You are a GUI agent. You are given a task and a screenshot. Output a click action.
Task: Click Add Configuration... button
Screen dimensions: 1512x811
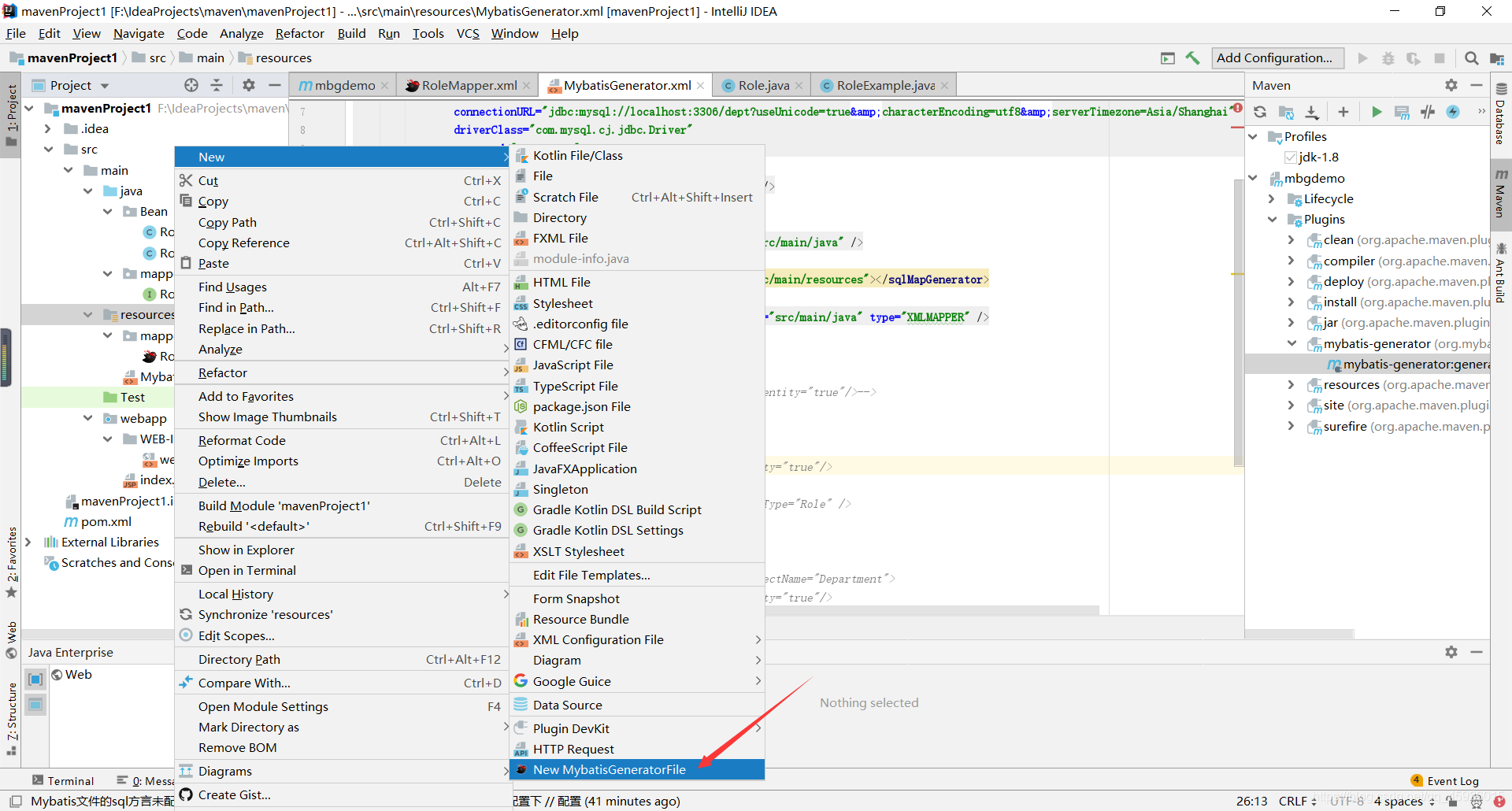[1276, 57]
